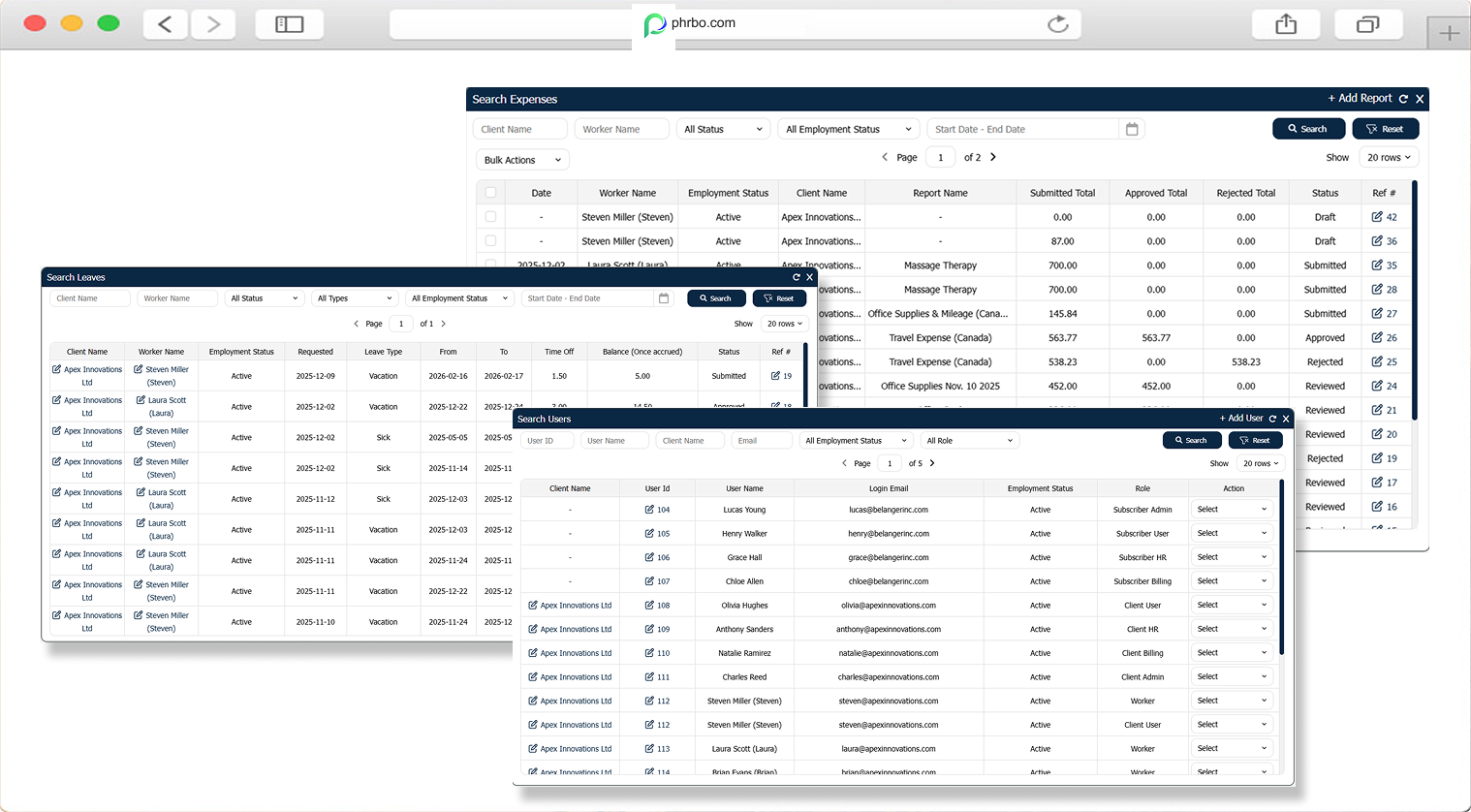Refresh the Search Expenses panel
The height and width of the screenshot is (812, 1471).
click(1404, 99)
